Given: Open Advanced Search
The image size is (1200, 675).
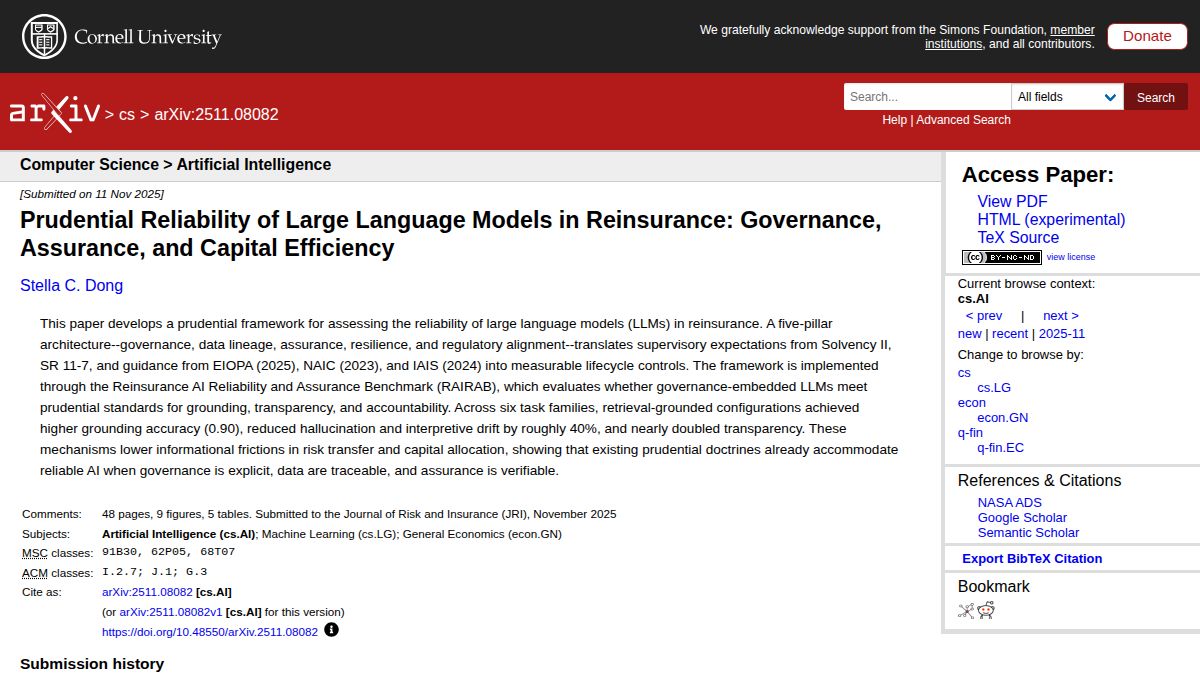Looking at the screenshot, I should (963, 119).
